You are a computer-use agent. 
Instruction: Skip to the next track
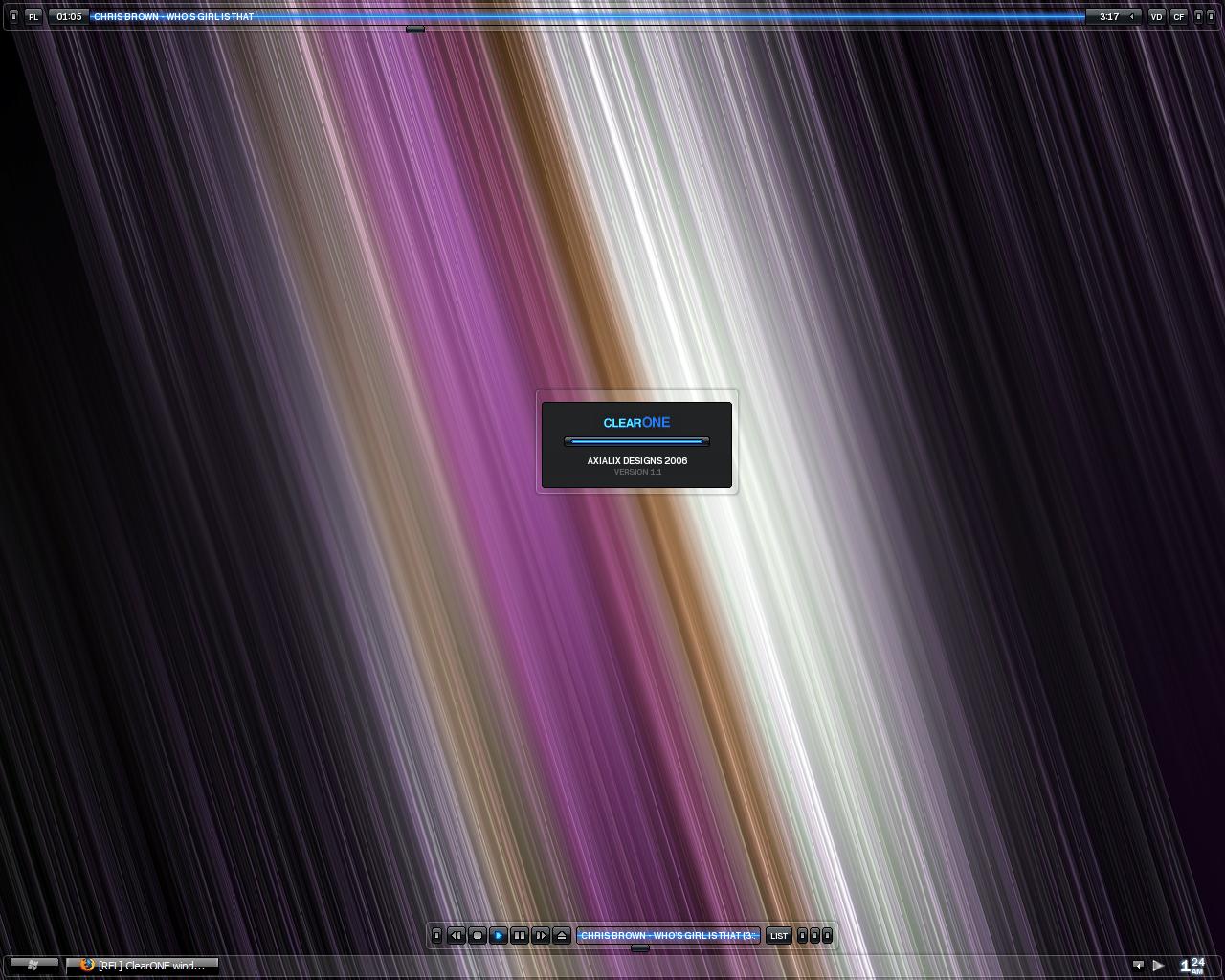point(541,936)
